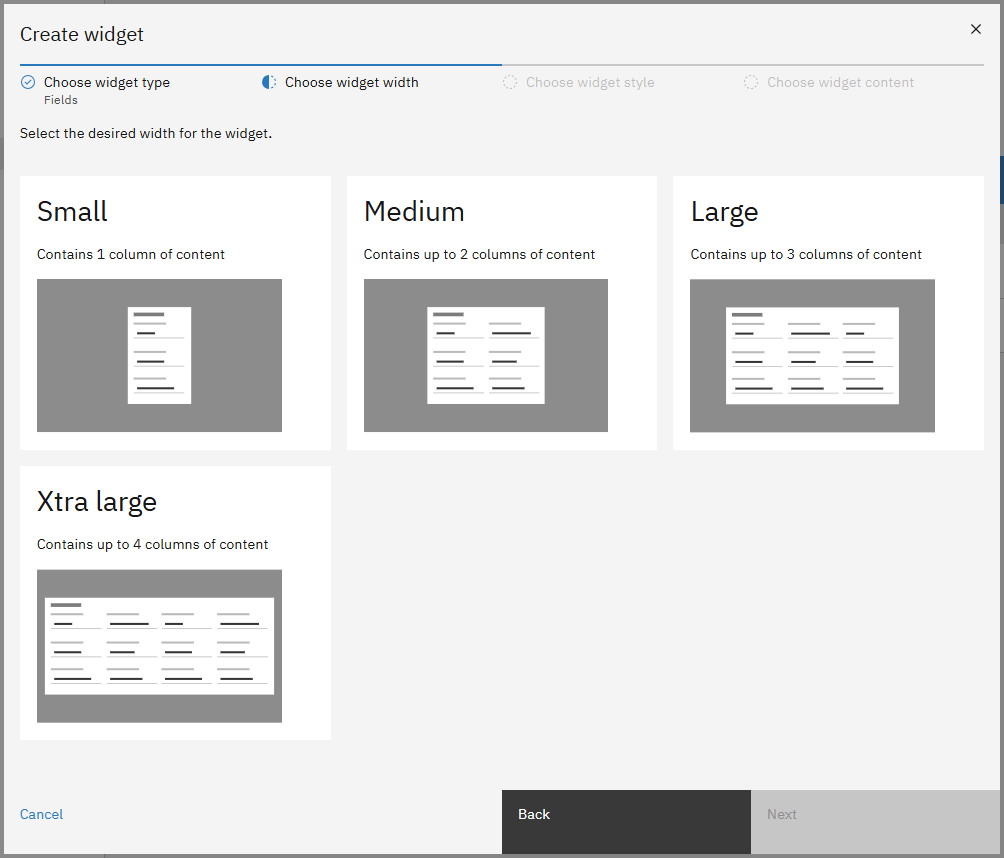Click the completed checkmark icon for widget type

(x=28, y=83)
